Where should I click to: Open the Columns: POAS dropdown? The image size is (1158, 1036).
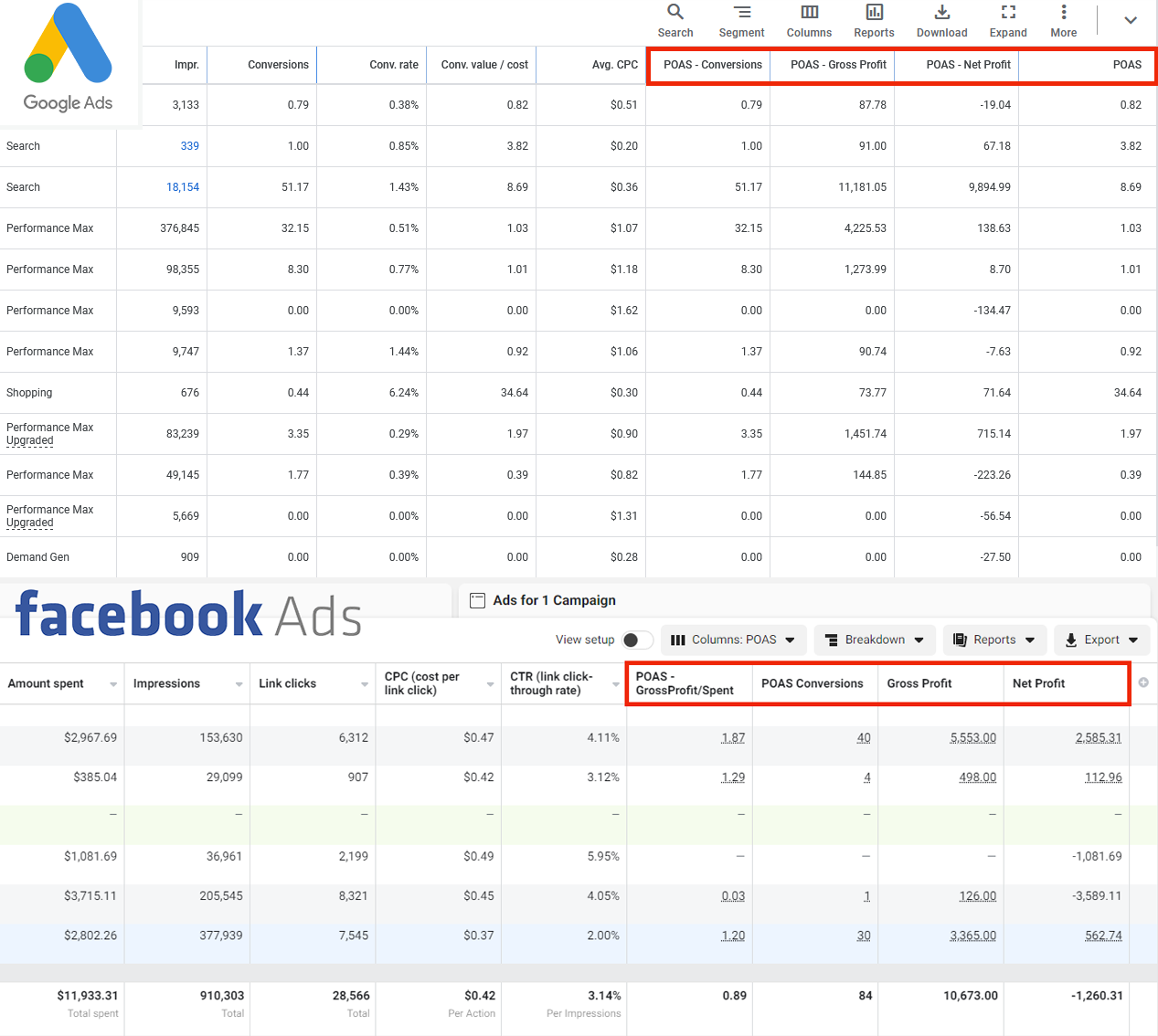733,640
